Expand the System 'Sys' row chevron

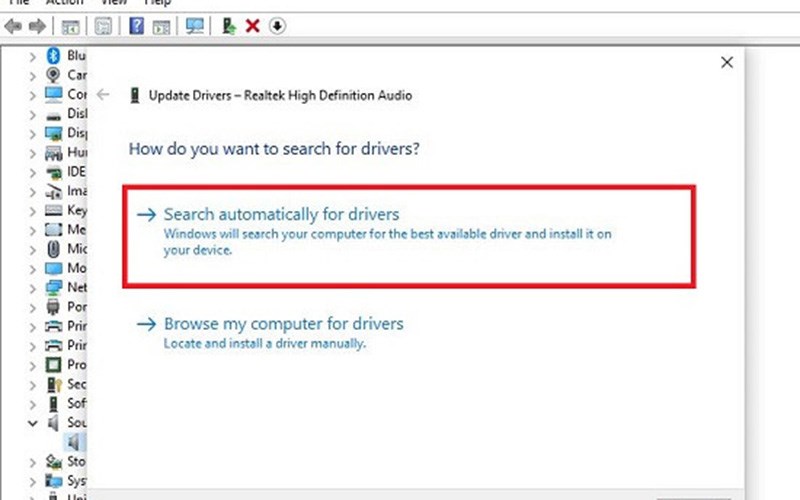(x=33, y=482)
